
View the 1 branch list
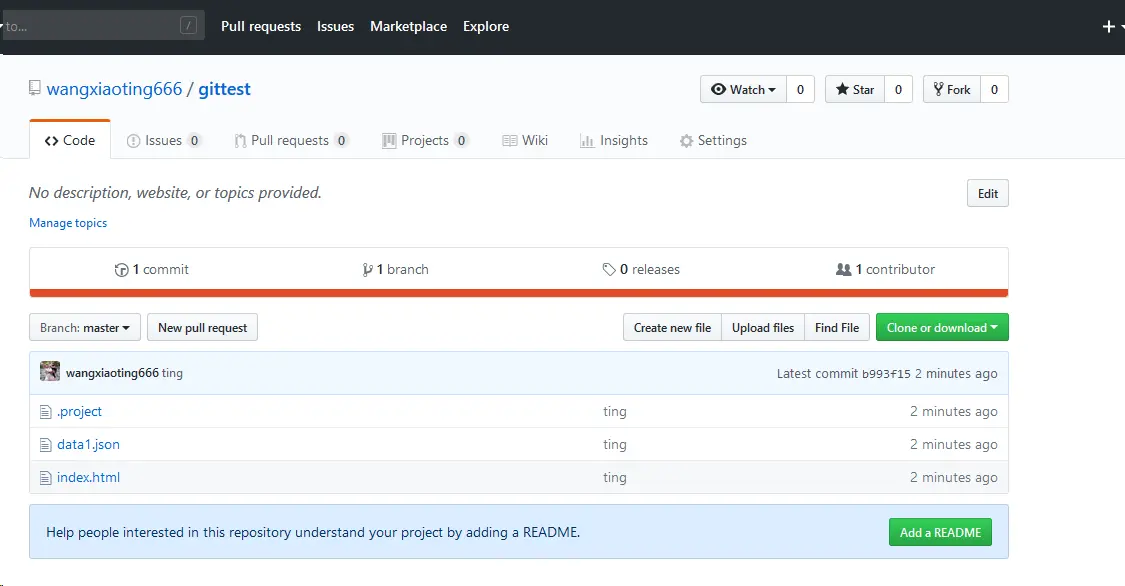(395, 269)
